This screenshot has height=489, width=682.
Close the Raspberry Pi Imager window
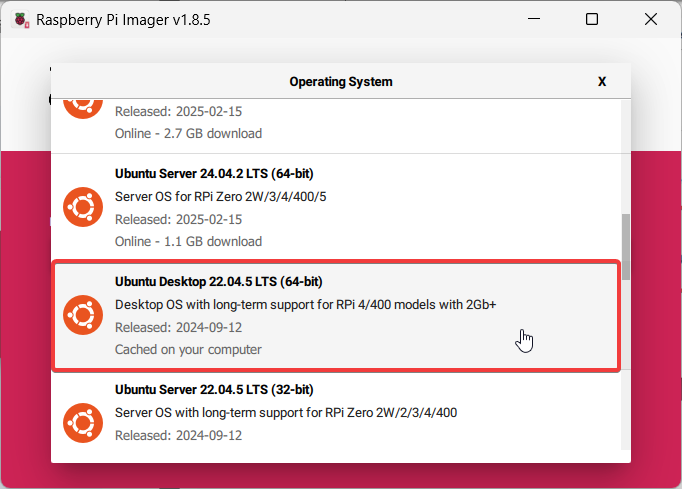pos(651,19)
